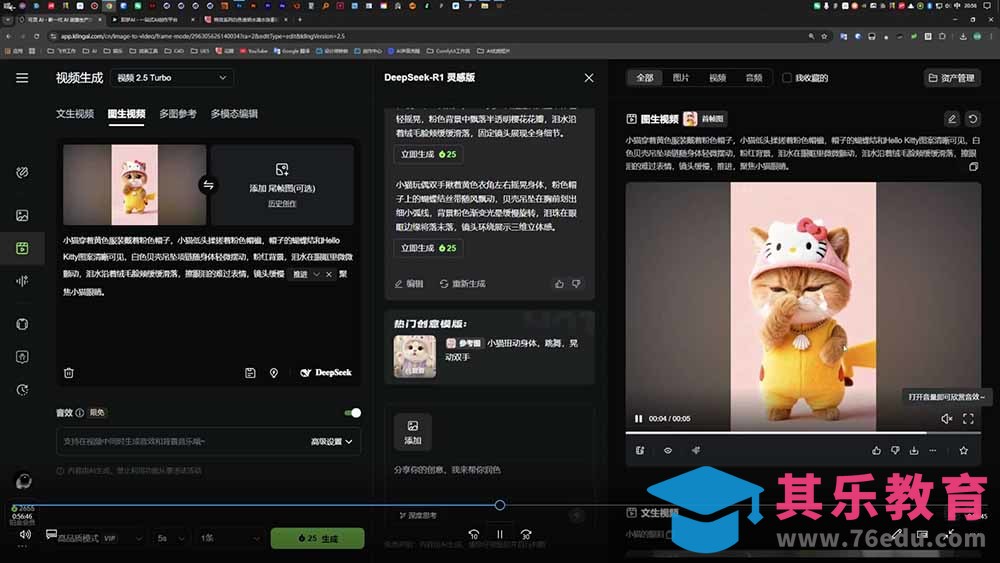This screenshot has width=1000, height=563.
Task: Filter assets by 图片 tab
Action: (x=680, y=78)
